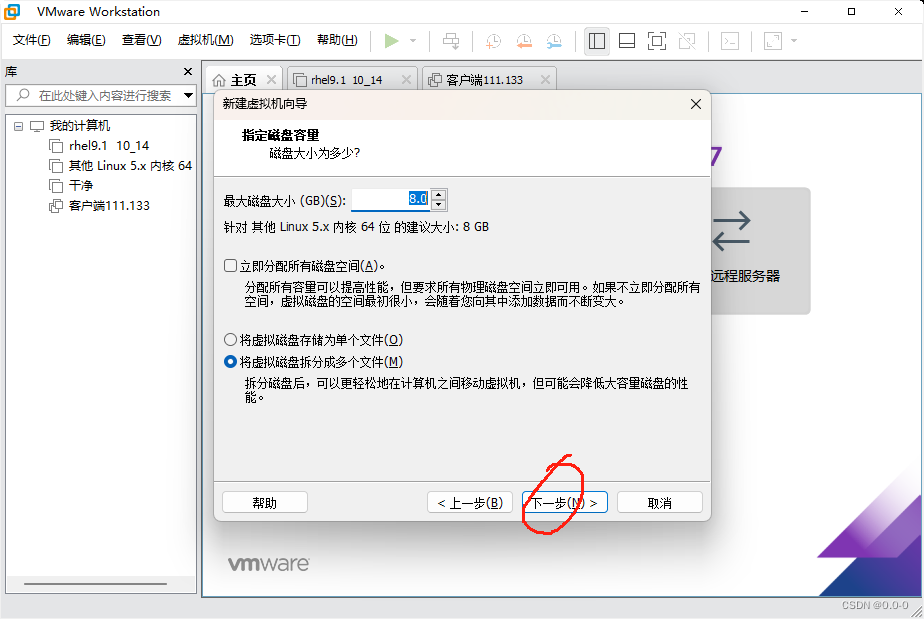Toggle the thumbnail bar view icon
Image resolution: width=924 pixels, height=619 pixels.
click(626, 41)
